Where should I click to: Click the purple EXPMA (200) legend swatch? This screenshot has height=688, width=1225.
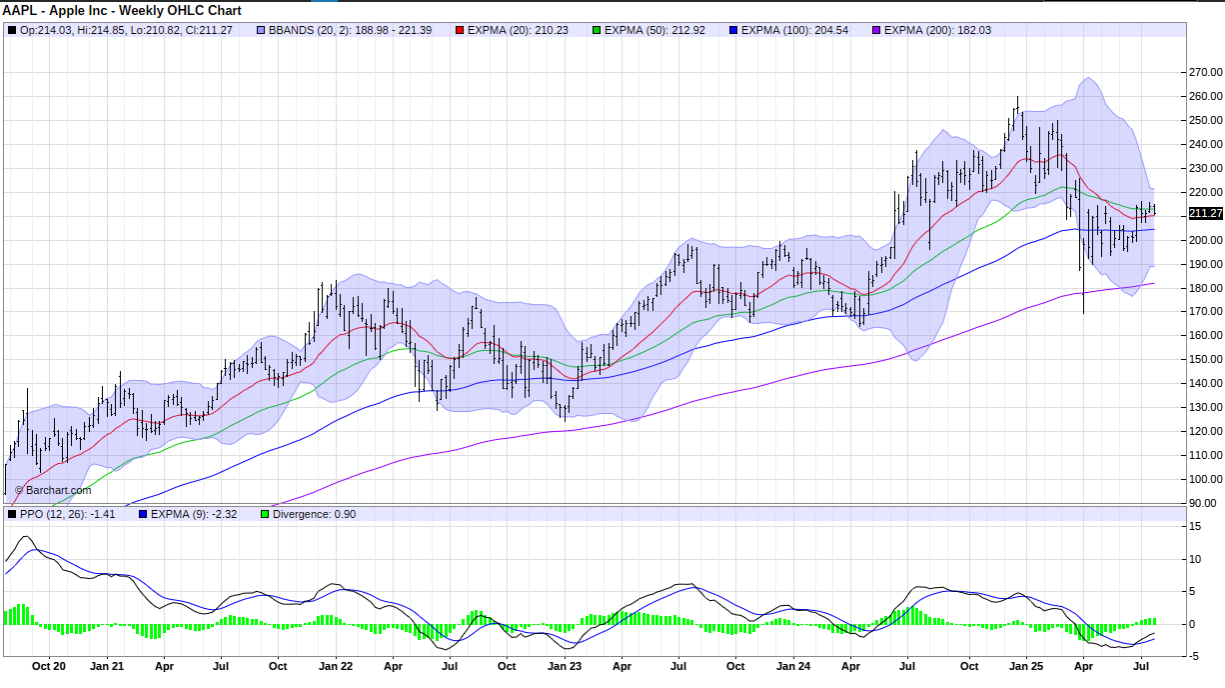(878, 30)
